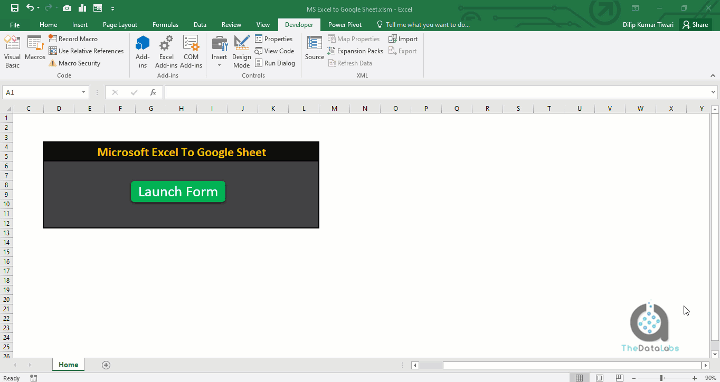Open the Macros dialog

coord(35,48)
